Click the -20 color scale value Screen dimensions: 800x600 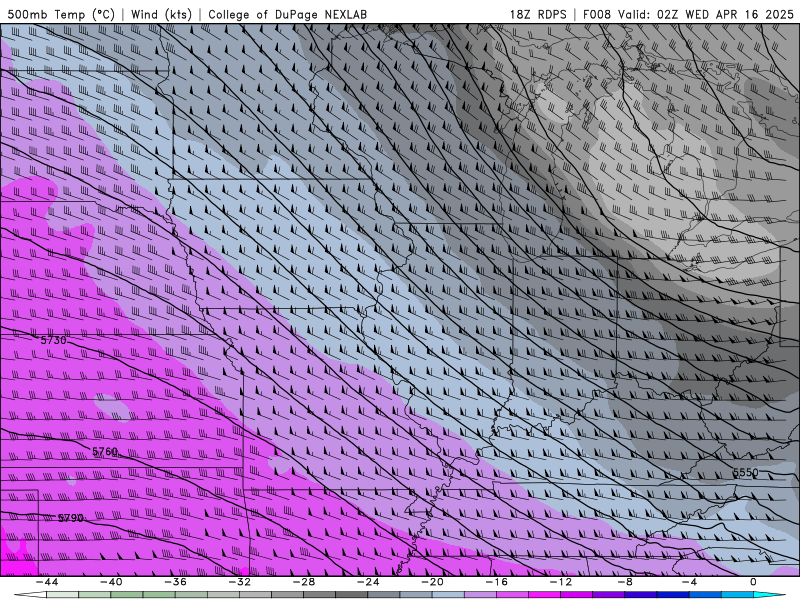pyautogui.click(x=433, y=582)
